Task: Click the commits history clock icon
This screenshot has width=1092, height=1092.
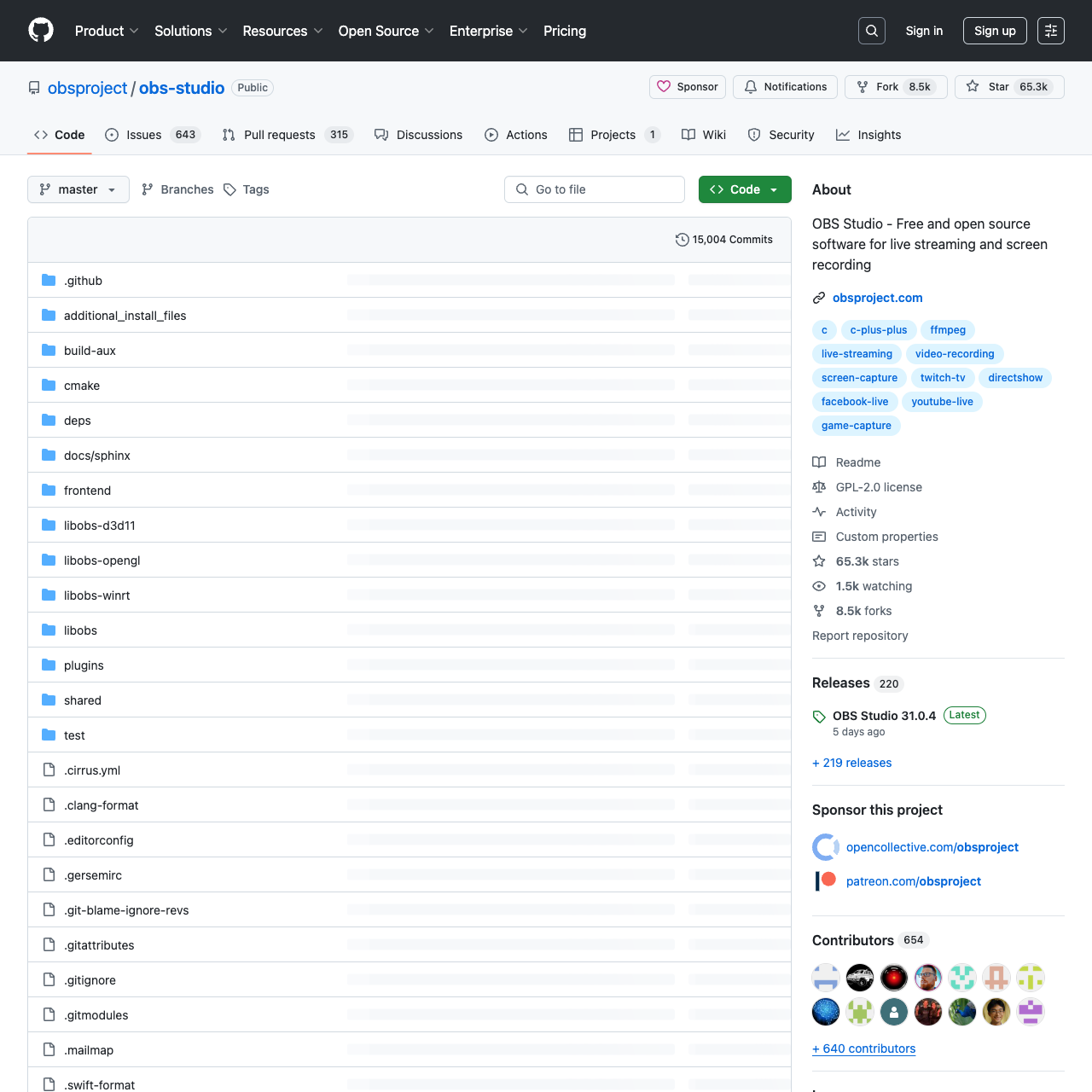Action: click(682, 240)
